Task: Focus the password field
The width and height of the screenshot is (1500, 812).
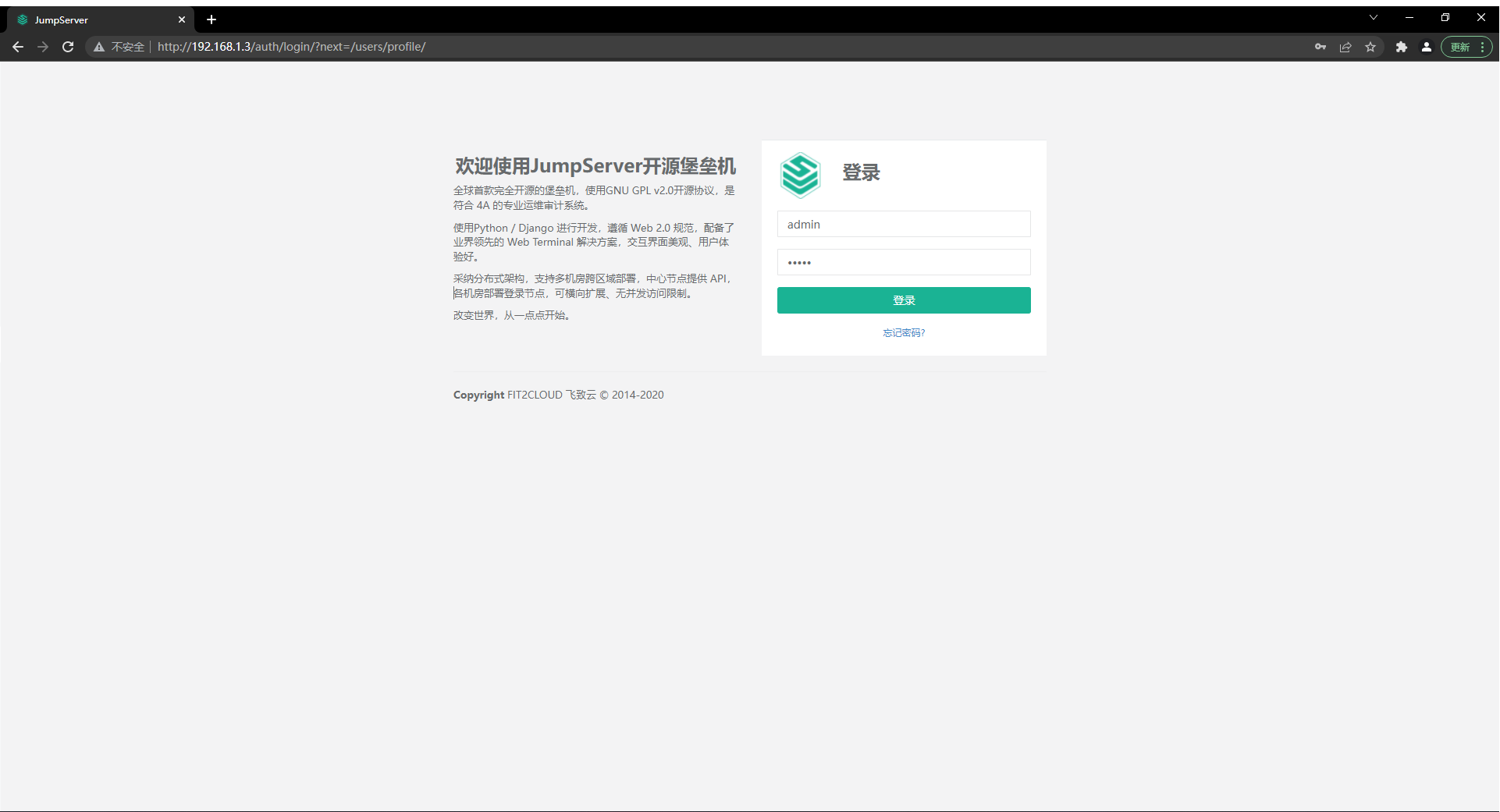Action: coord(904,262)
